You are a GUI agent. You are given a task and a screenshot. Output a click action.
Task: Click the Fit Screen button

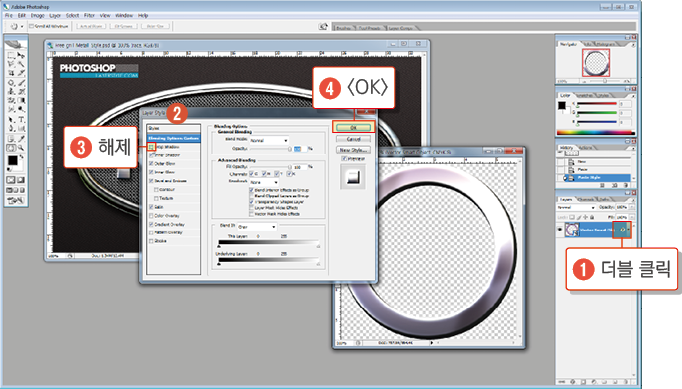(124, 26)
